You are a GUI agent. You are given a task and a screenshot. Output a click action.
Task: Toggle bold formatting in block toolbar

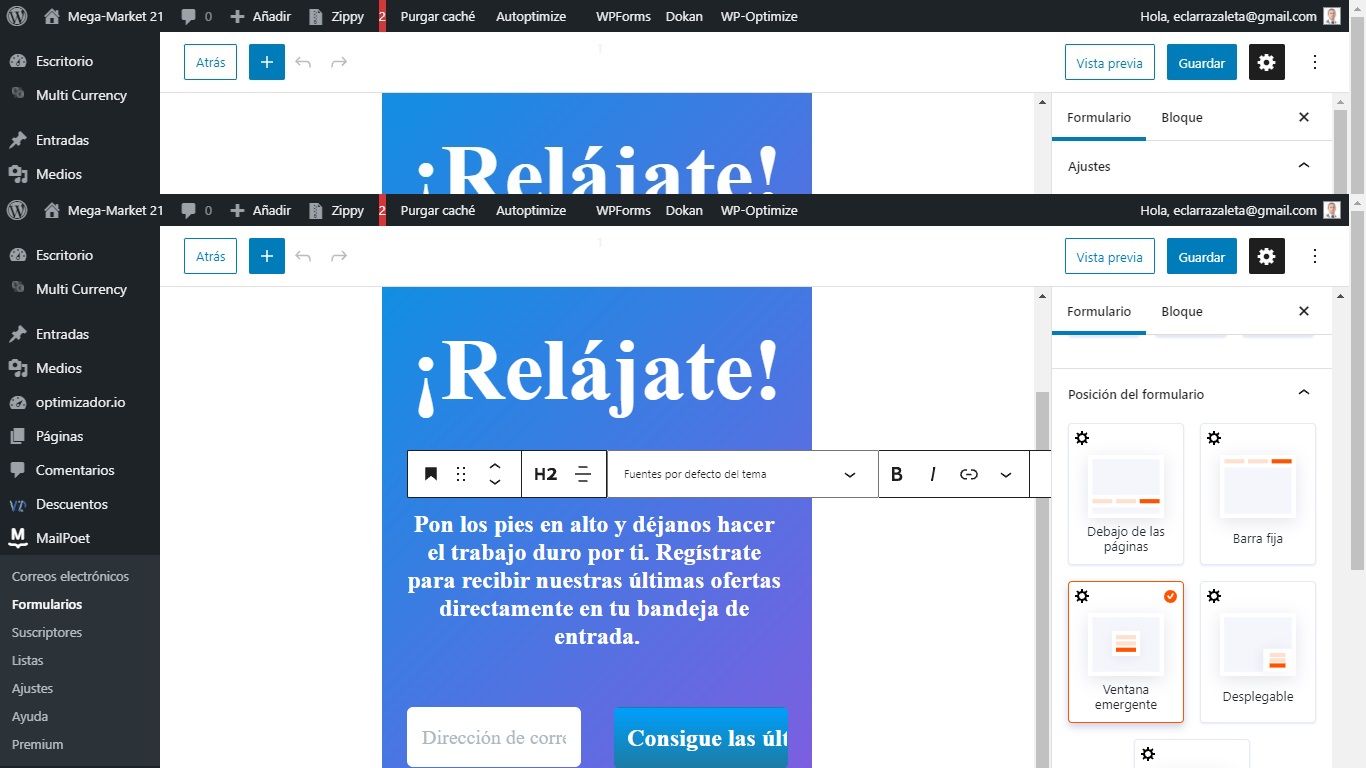point(896,474)
